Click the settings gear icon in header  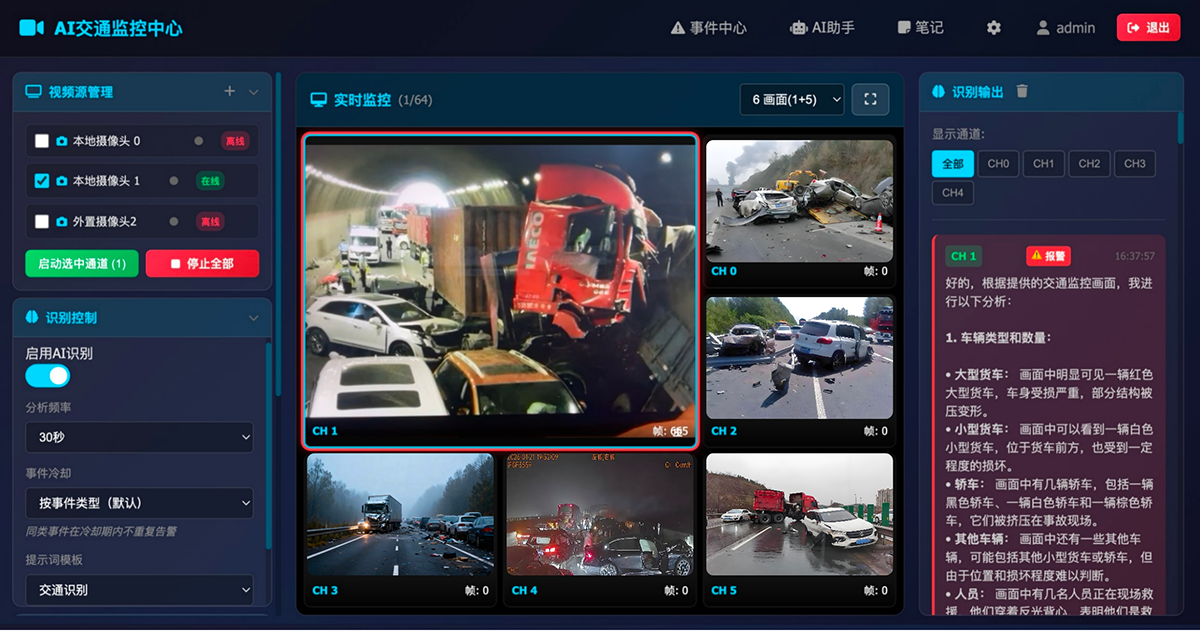tap(993, 28)
